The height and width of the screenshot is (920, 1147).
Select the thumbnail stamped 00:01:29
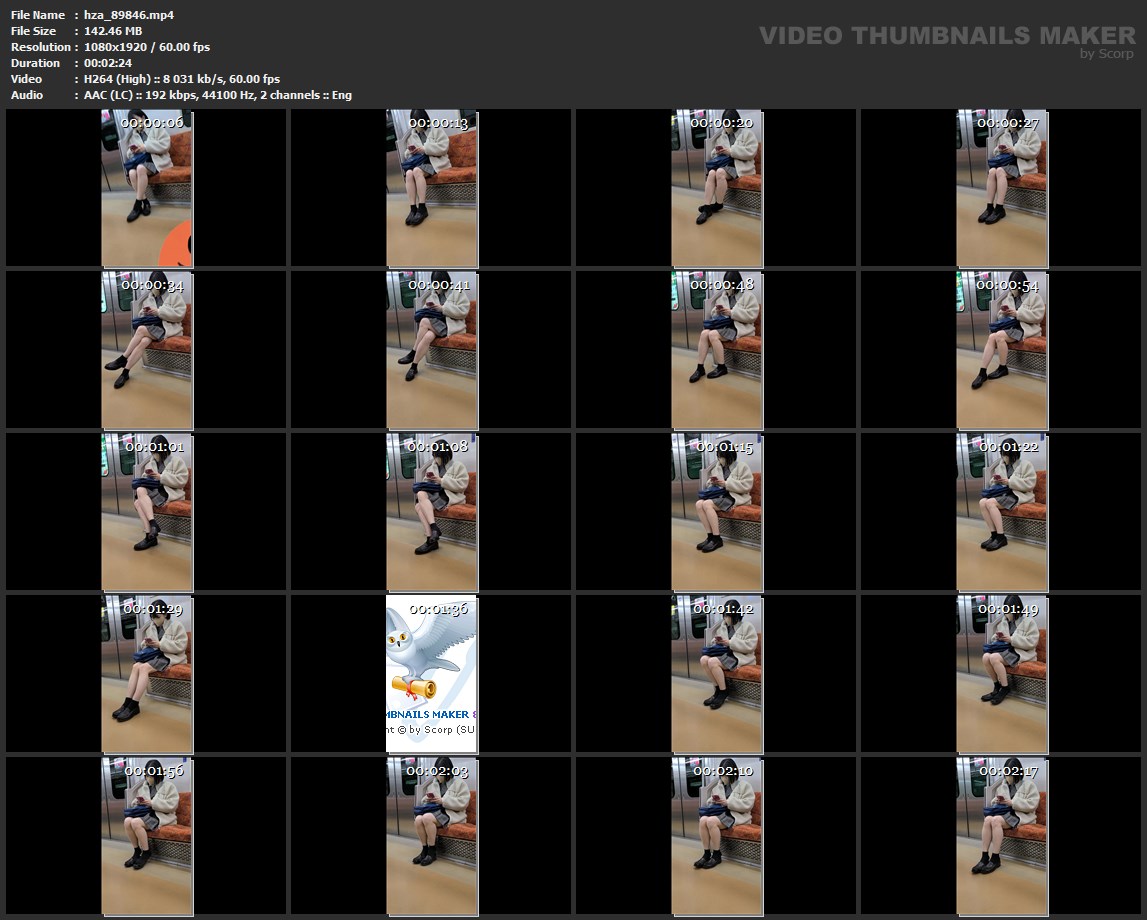147,674
